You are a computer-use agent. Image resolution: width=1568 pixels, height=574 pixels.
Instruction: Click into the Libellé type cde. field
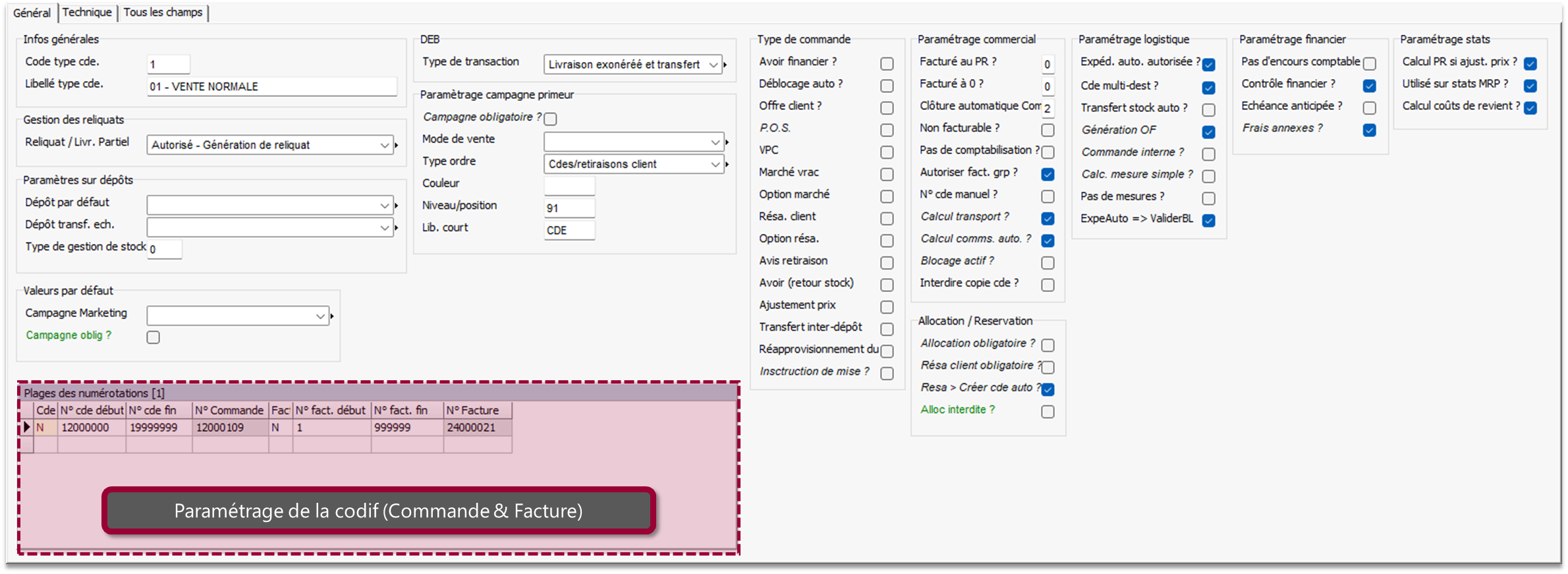tap(271, 86)
